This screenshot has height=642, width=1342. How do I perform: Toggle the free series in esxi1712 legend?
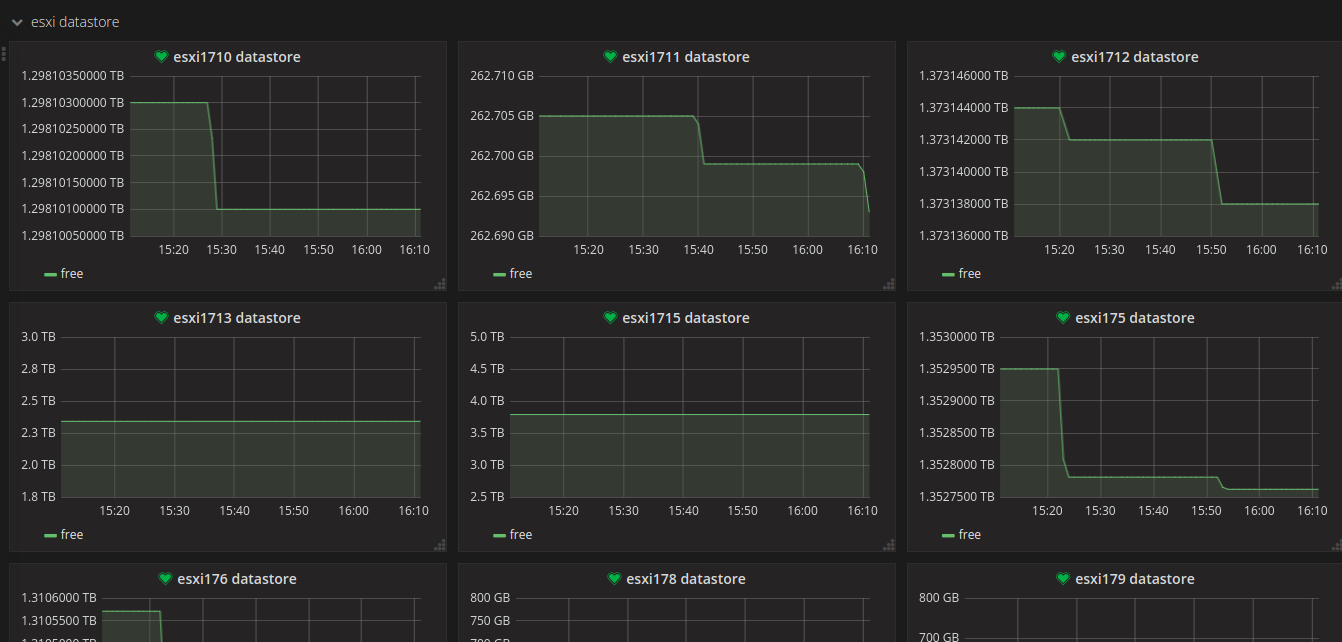coord(970,273)
